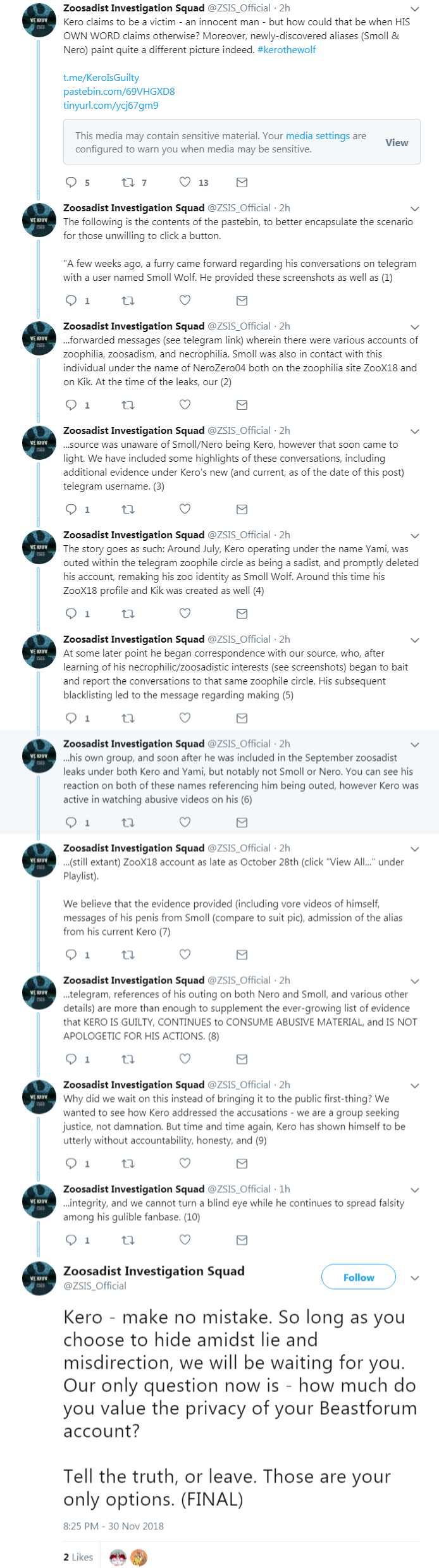The height and width of the screenshot is (1568, 439).
Task: View the first liker's avatar under 2 Likes
Action: pos(118,1557)
